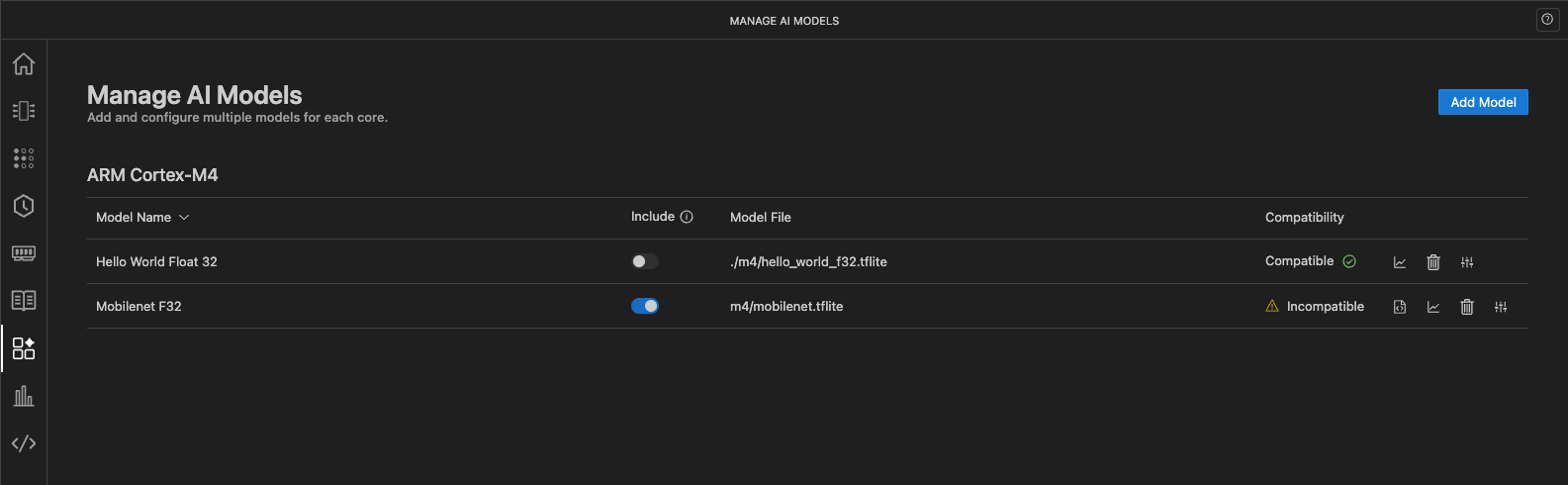This screenshot has width=1568, height=485.
Task: Open the book registers sidebar icon
Action: click(24, 300)
